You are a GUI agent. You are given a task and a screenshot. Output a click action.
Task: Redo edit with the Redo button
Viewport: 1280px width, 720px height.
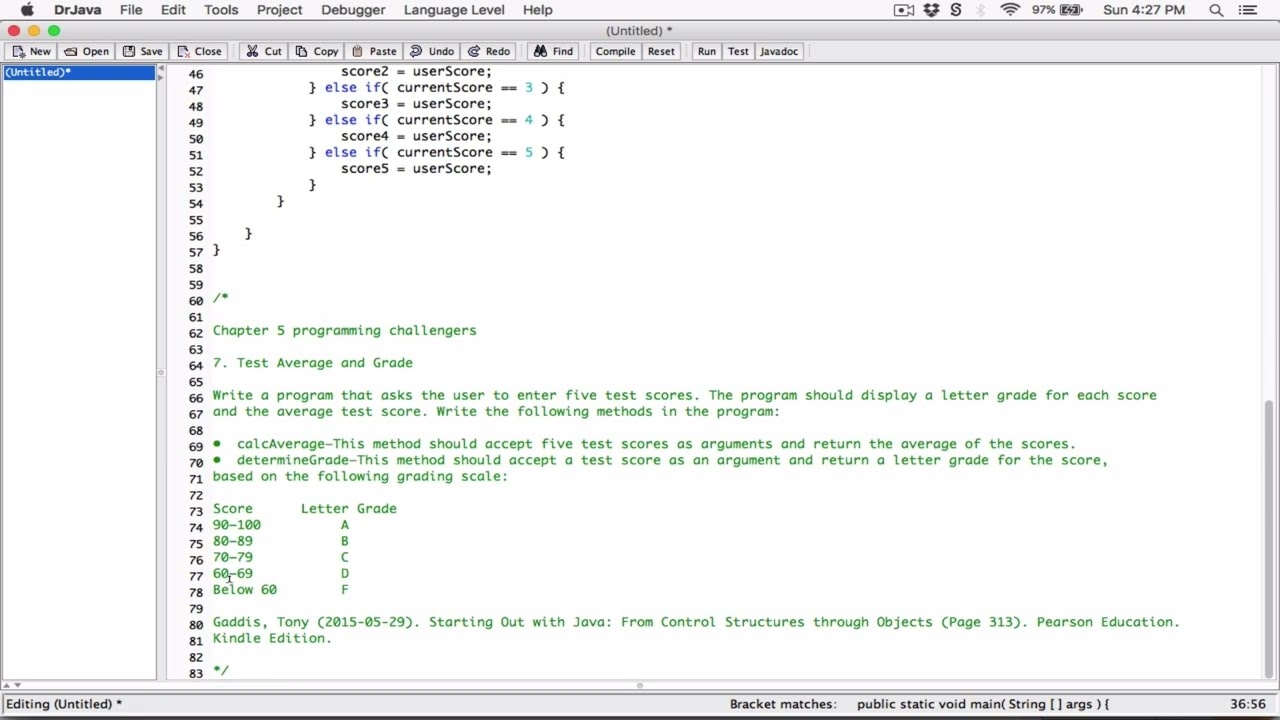coord(489,51)
